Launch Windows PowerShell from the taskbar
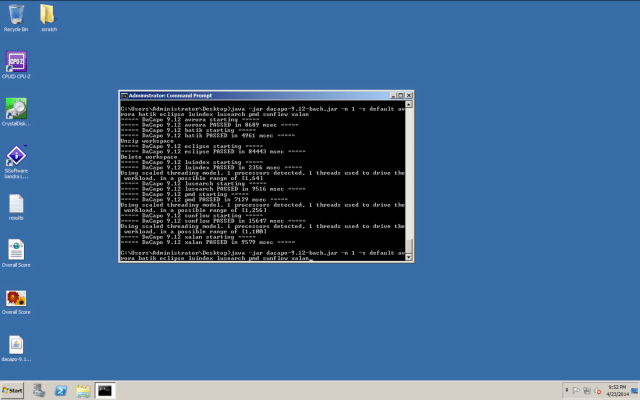Image resolution: width=640 pixels, height=400 pixels. 61,391
